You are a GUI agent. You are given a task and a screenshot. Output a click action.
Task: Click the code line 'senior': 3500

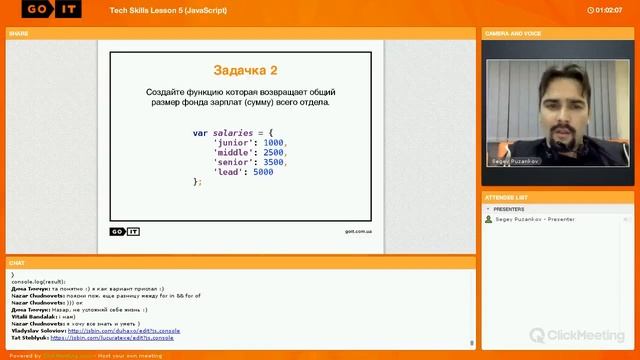click(250, 162)
